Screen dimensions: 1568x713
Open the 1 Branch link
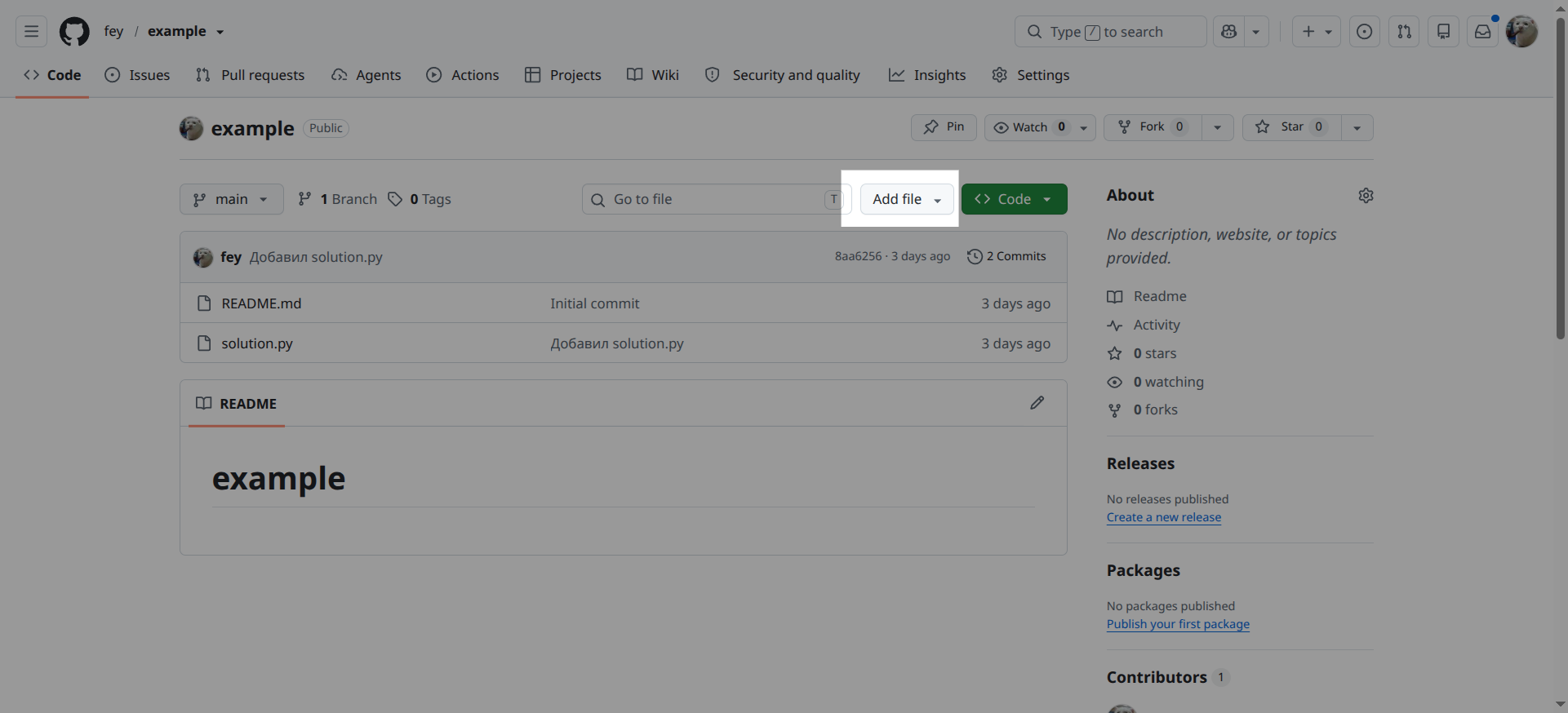338,199
